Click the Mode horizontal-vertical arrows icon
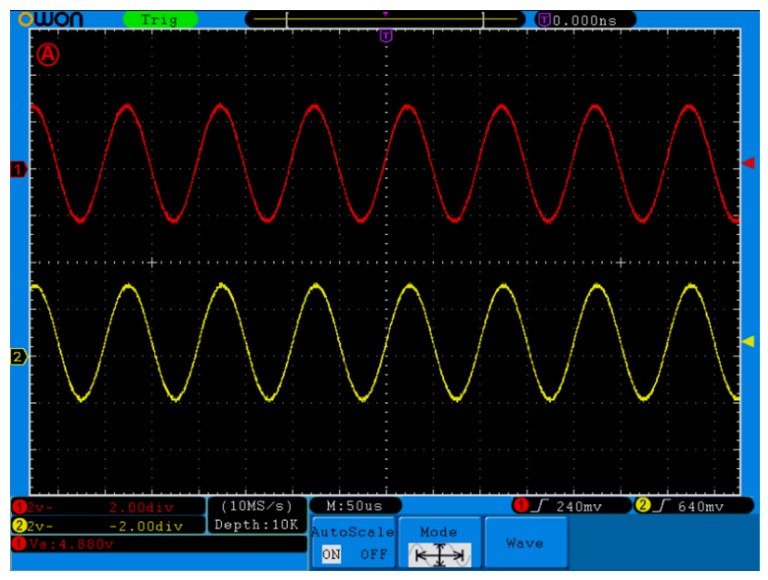This screenshot has height=580, width=768. click(x=439, y=555)
